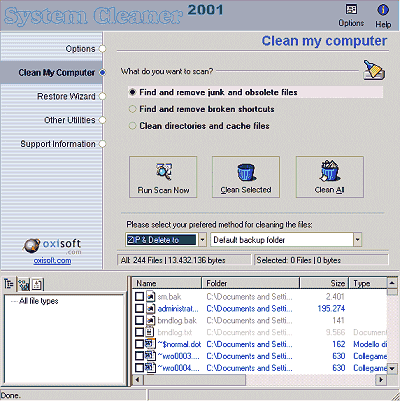Check the box for ~$normal.dot
This screenshot has width=400, height=401.
[139, 344]
